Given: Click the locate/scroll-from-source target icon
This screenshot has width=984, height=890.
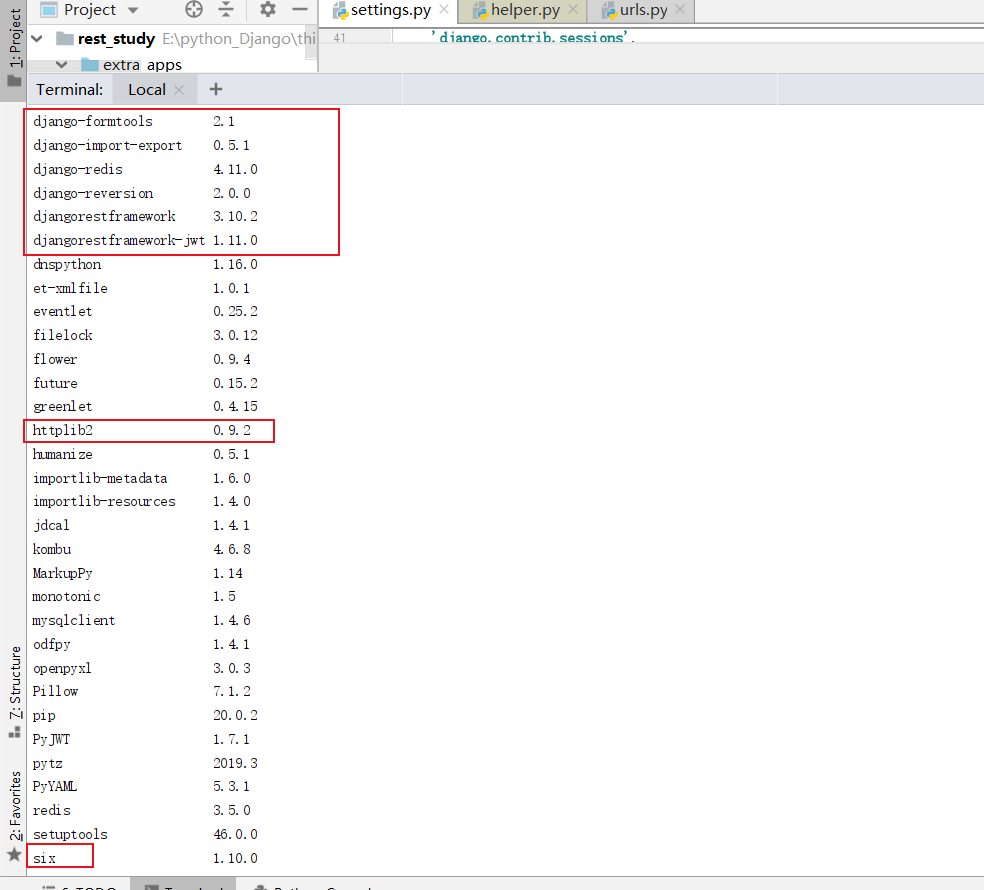Looking at the screenshot, I should (x=194, y=9).
